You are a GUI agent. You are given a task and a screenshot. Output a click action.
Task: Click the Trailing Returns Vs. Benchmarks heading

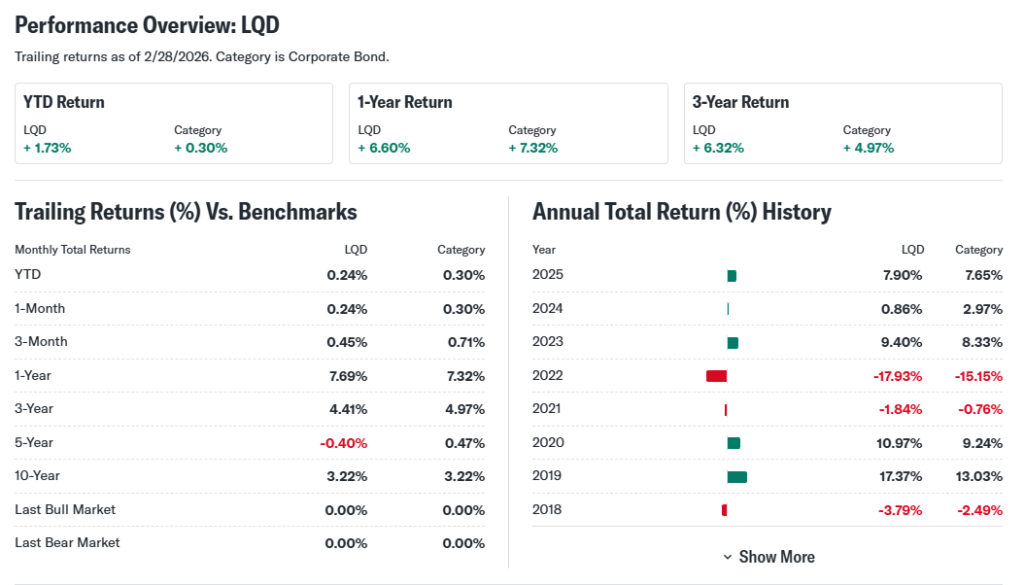point(186,212)
